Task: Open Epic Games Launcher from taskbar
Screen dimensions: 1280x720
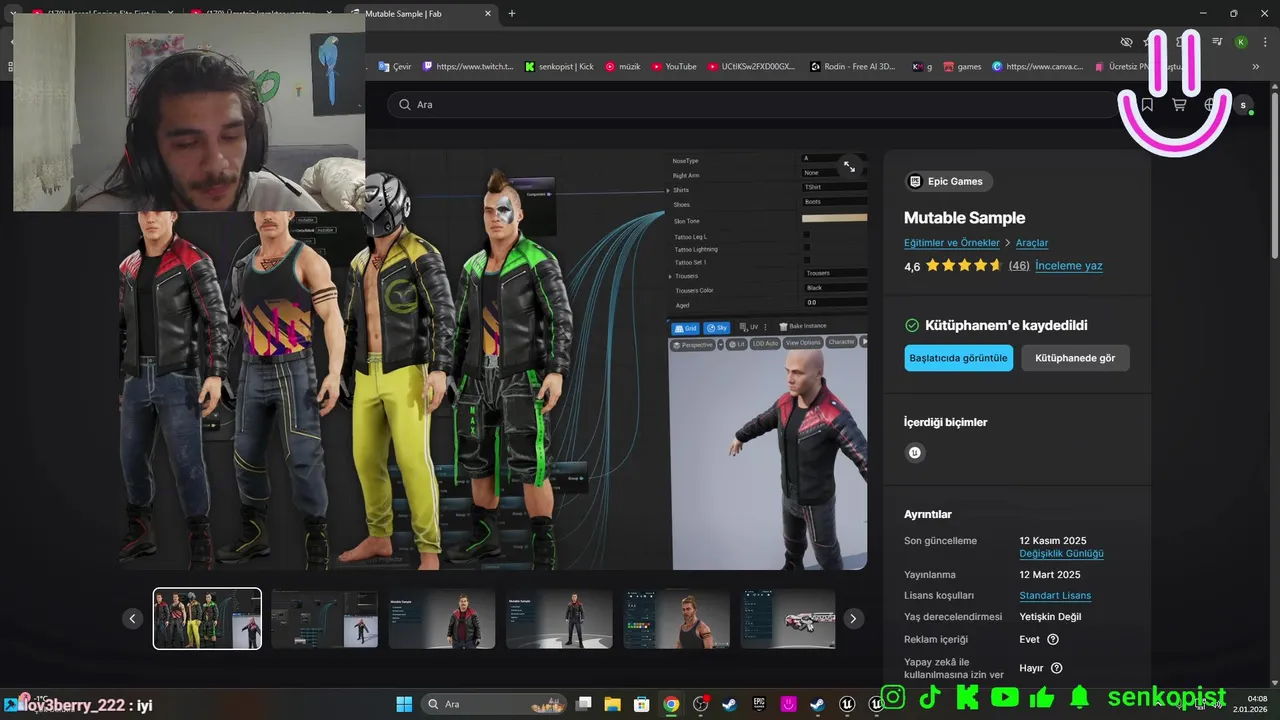Action: [x=759, y=704]
